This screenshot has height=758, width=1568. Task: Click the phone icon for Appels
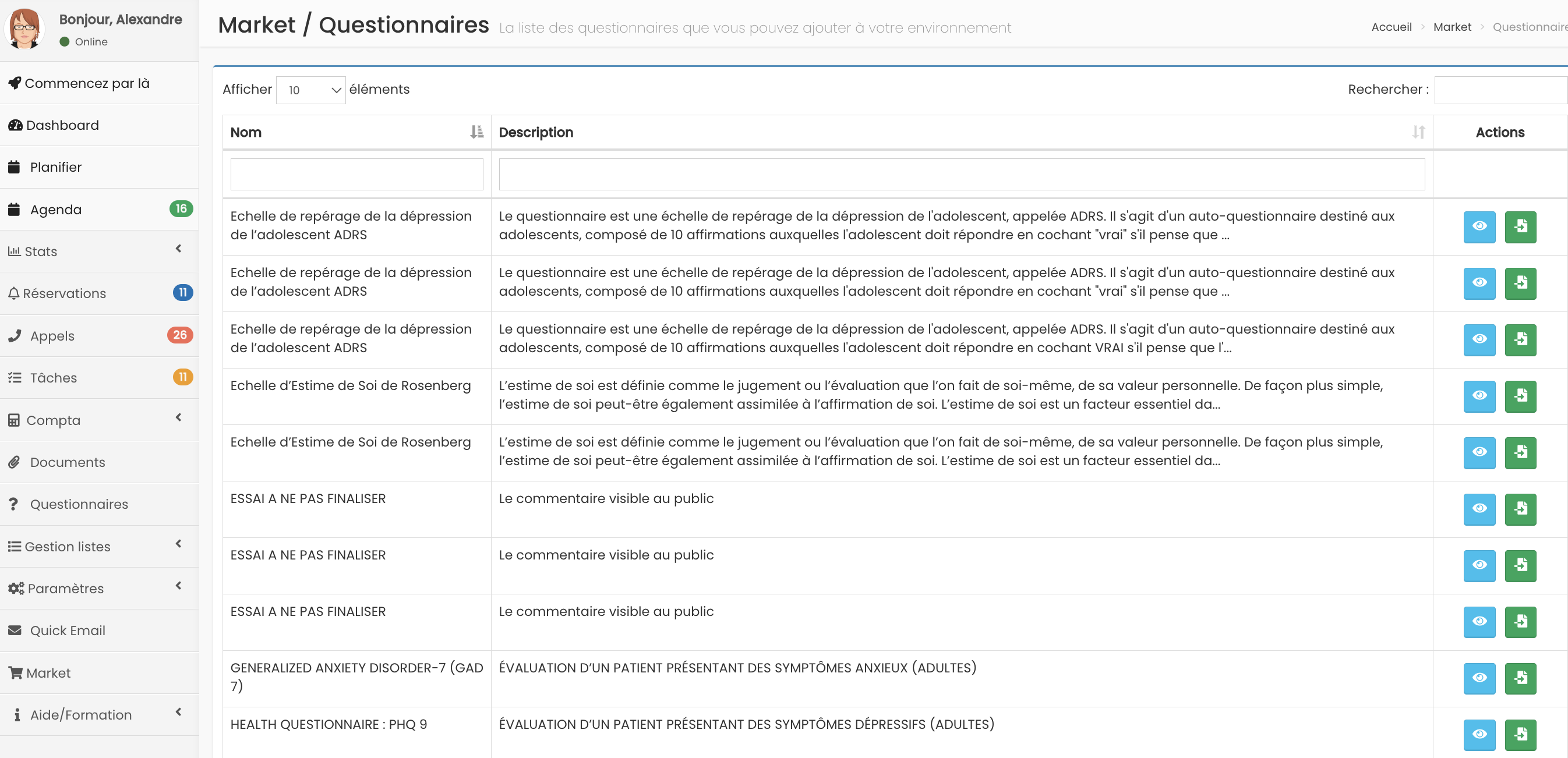(x=15, y=336)
